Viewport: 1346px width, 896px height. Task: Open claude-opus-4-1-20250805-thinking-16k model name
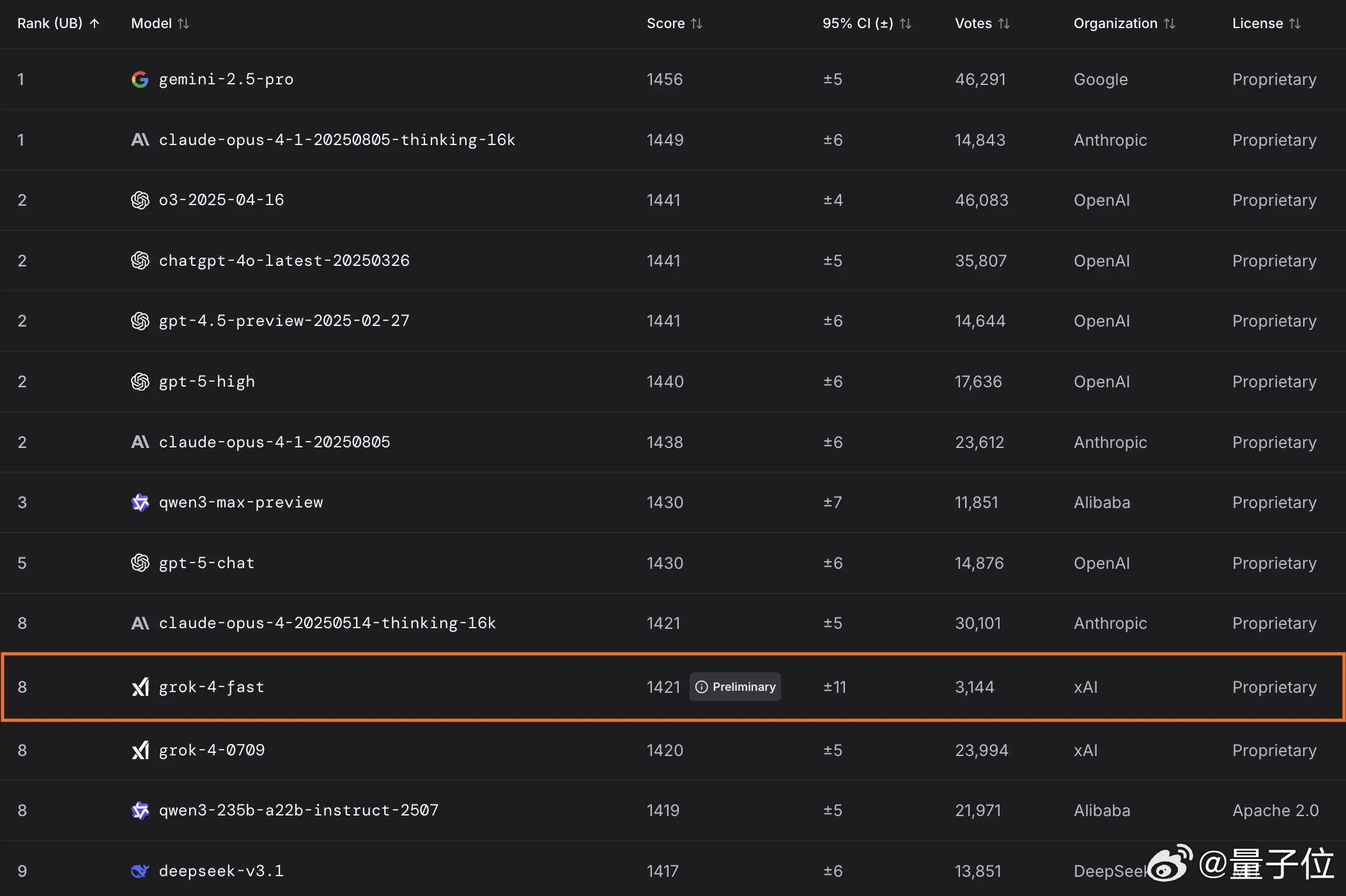337,140
